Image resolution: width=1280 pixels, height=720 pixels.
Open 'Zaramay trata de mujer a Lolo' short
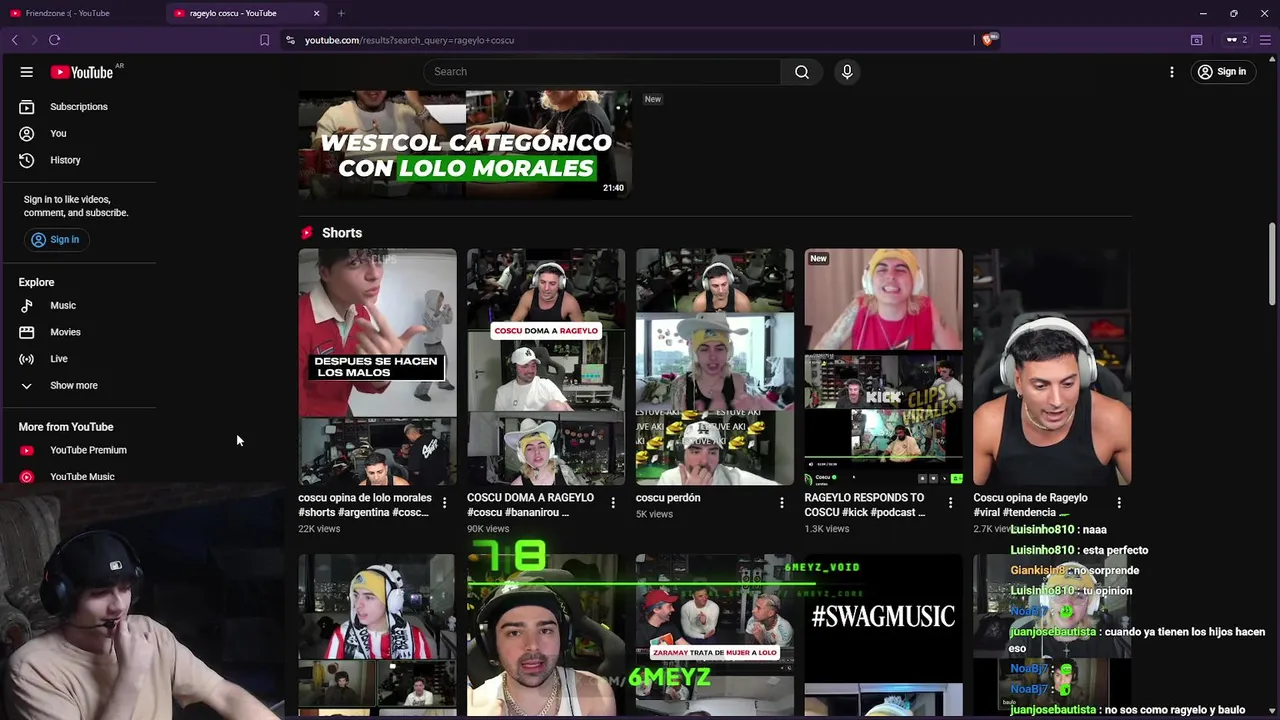715,636
